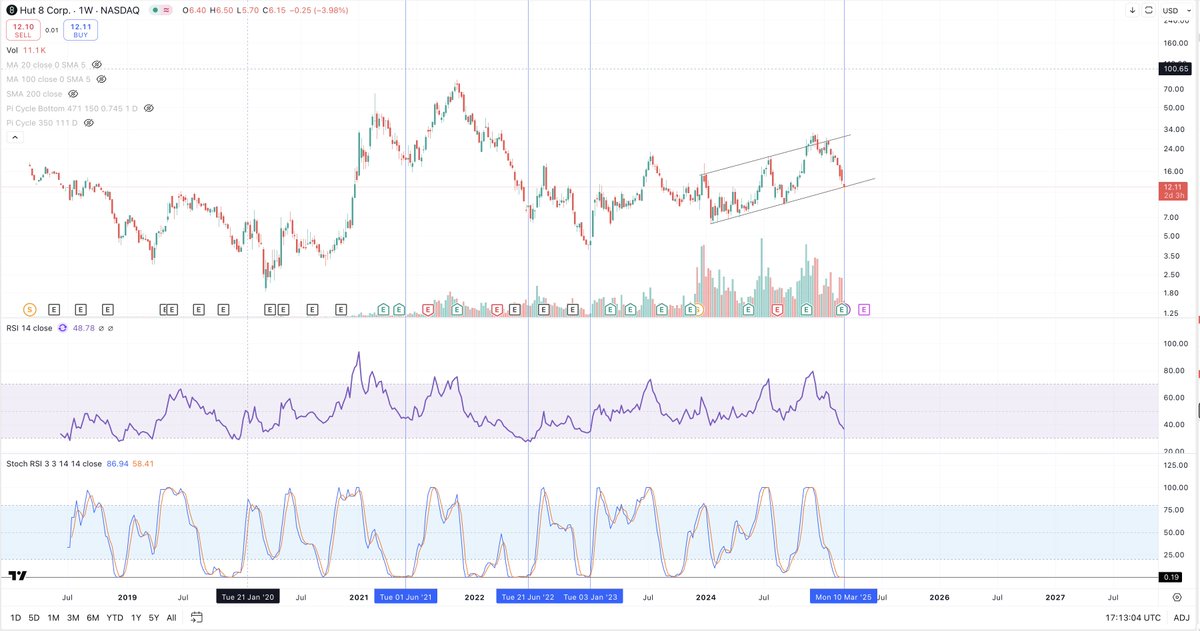Click the Hut 8 Corp. 1W NASDAQ title
This screenshot has height=631, width=1200.
click(x=82, y=10)
